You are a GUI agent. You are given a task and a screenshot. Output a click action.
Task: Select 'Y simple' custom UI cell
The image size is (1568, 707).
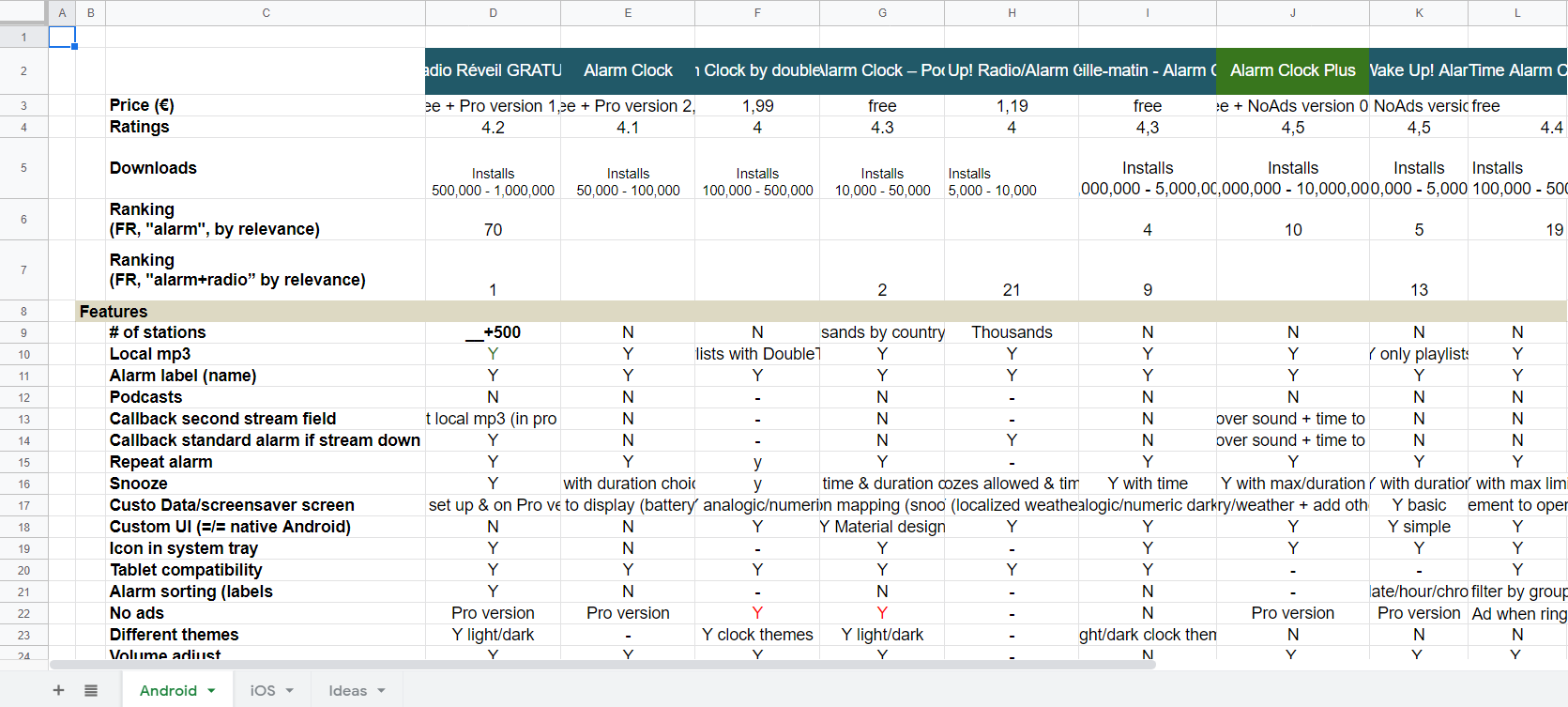(x=1419, y=527)
